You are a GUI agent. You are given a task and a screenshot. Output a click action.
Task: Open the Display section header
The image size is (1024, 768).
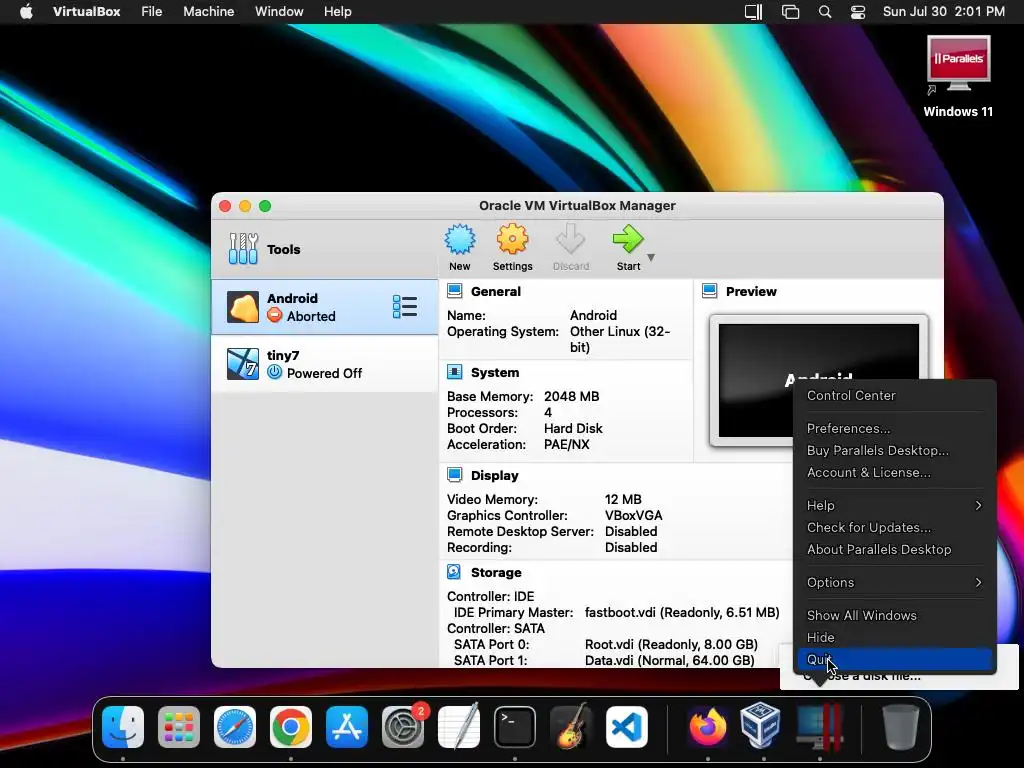tap(494, 475)
